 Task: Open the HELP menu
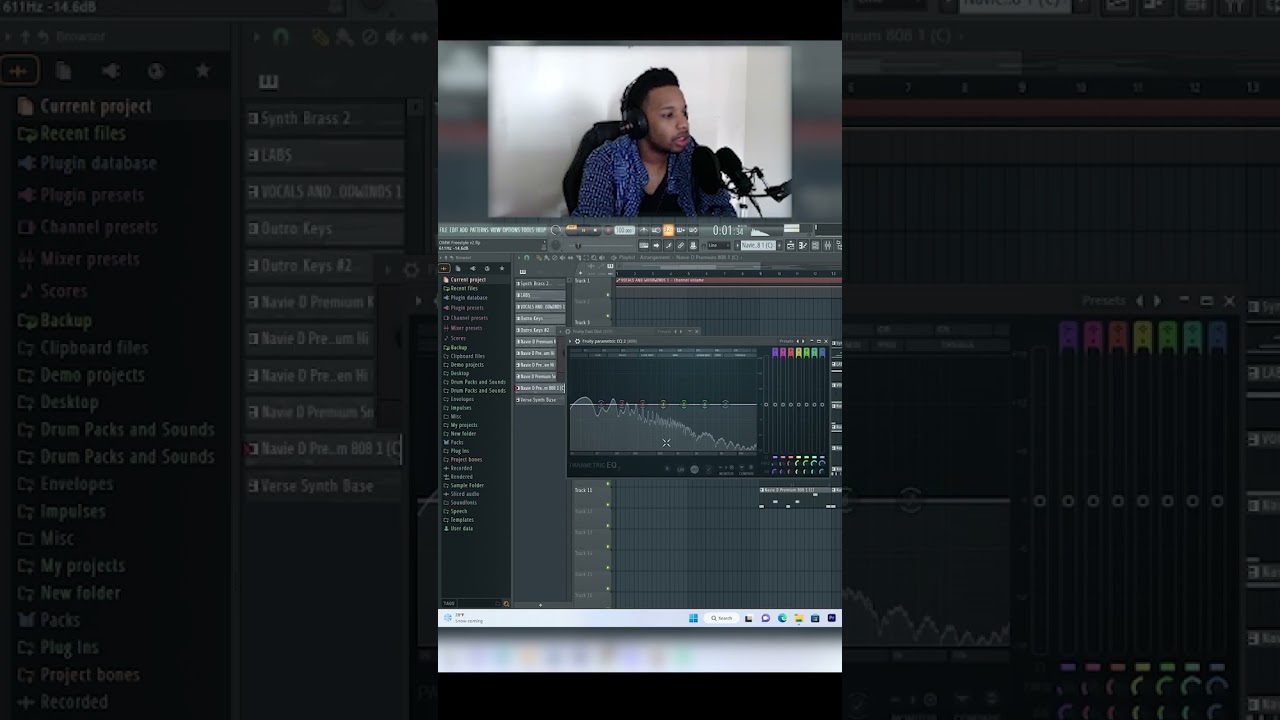pos(541,230)
